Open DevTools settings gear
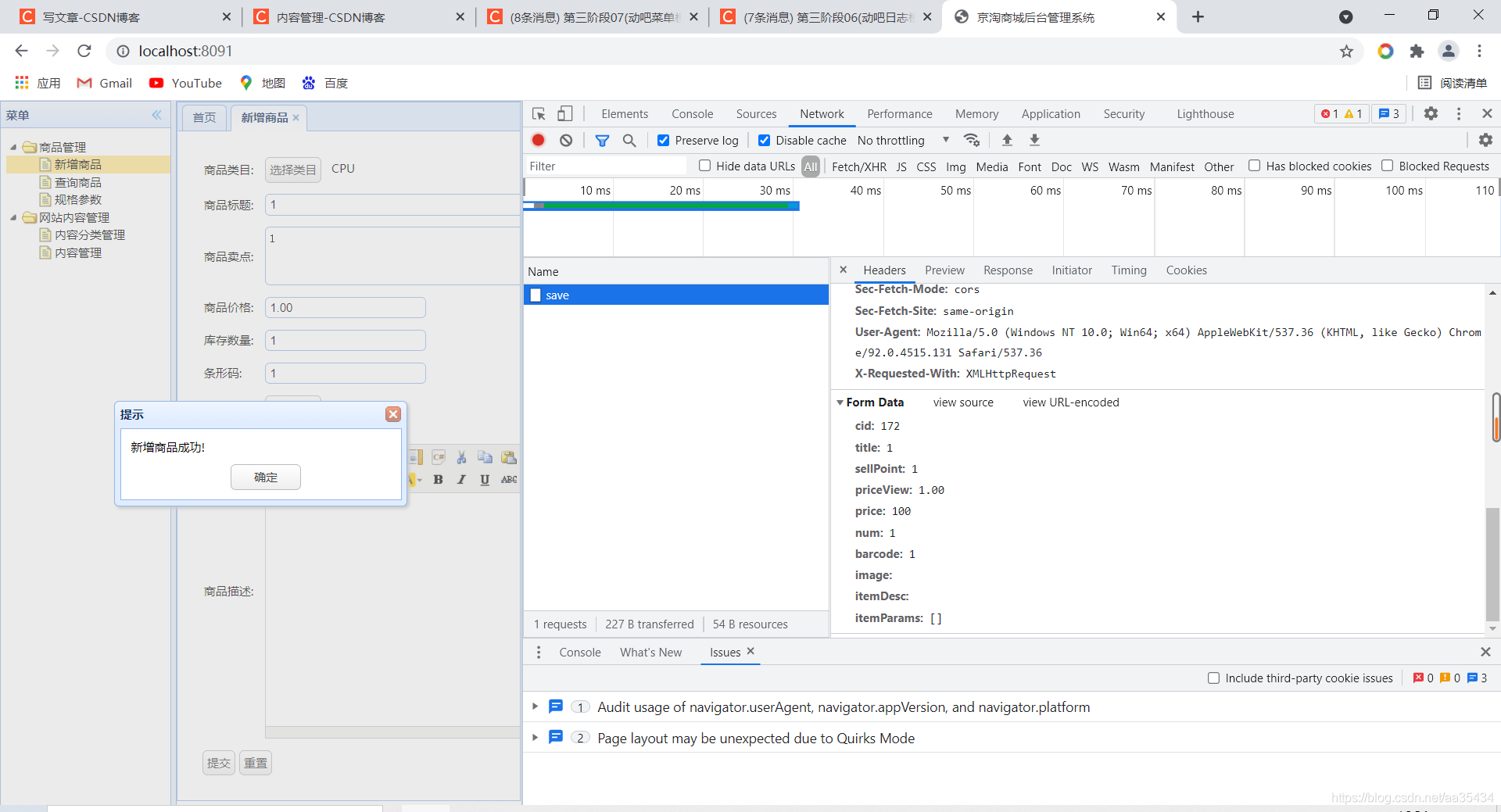 coord(1431,113)
